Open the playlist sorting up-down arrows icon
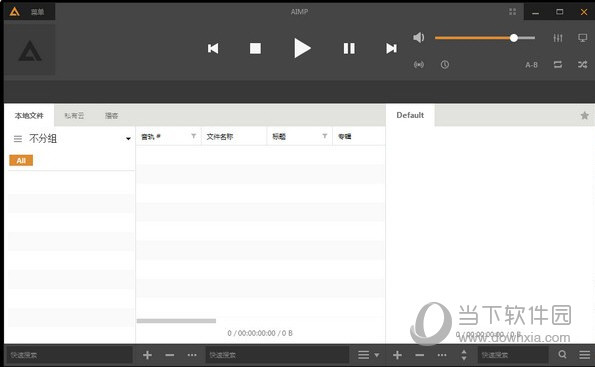This screenshot has height=367, width=595. [464, 355]
